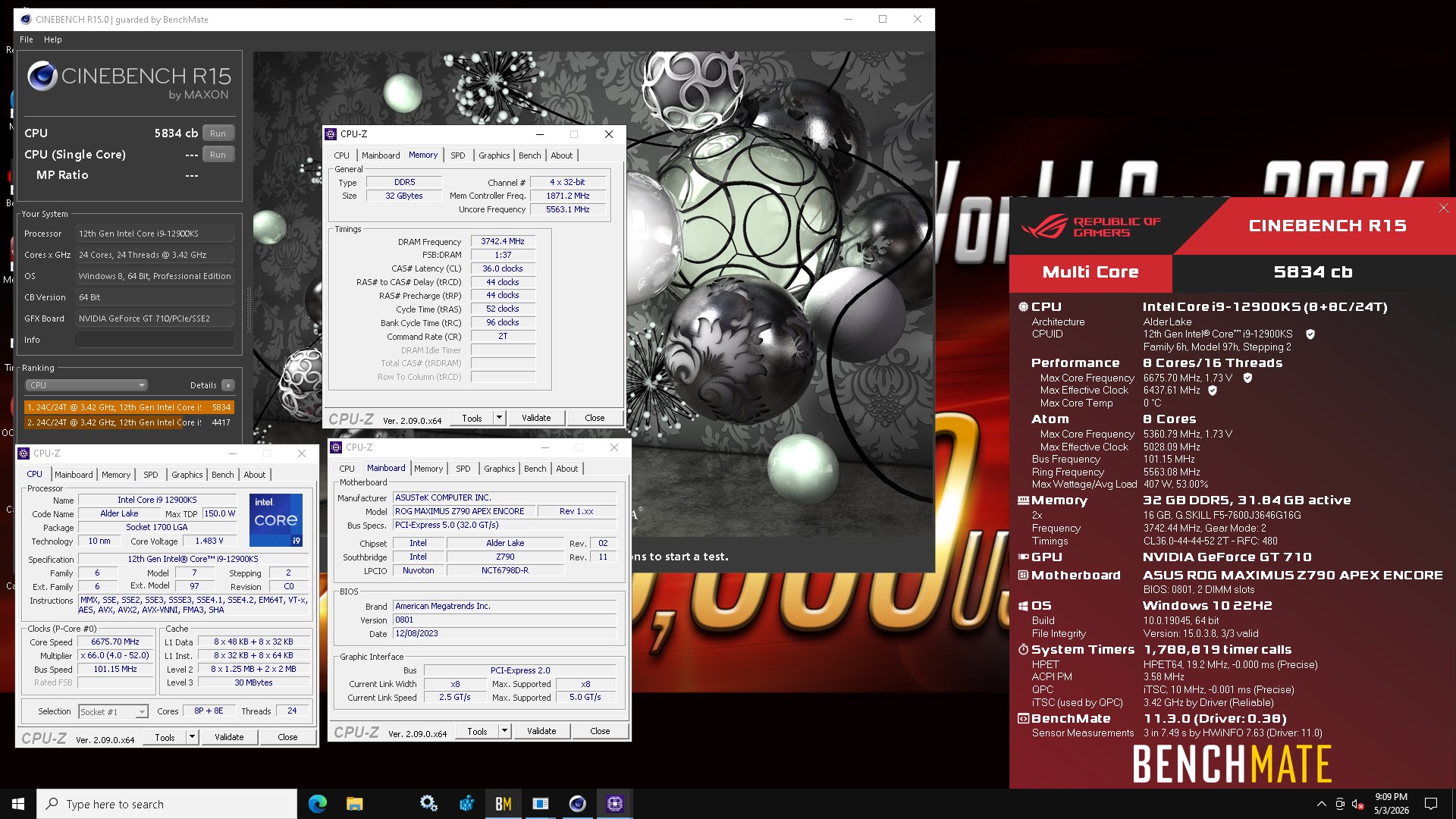Click Tools button in CPU-Z Mainboard window
This screenshot has height=819, width=1456.
point(477,731)
